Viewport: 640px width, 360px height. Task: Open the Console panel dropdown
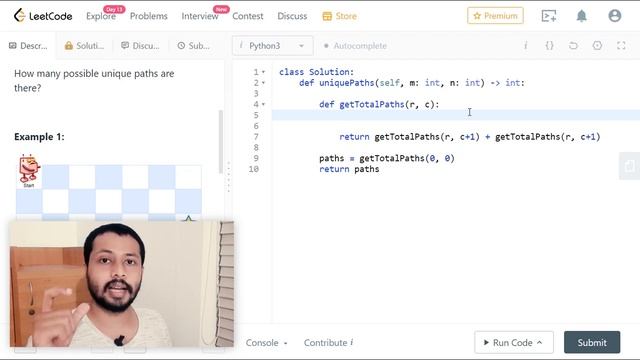267,342
